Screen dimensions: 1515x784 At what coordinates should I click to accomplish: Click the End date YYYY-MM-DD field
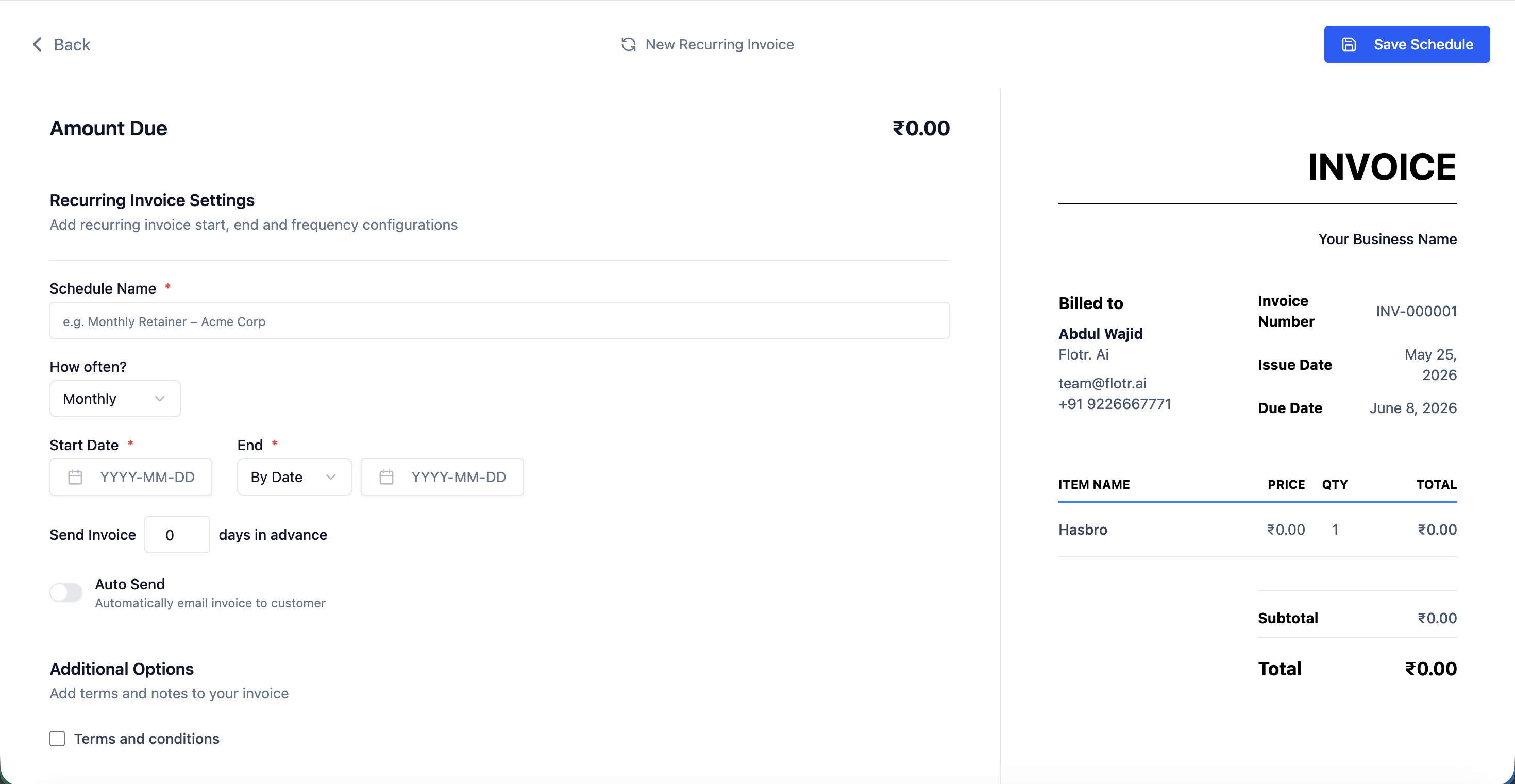[x=442, y=476]
